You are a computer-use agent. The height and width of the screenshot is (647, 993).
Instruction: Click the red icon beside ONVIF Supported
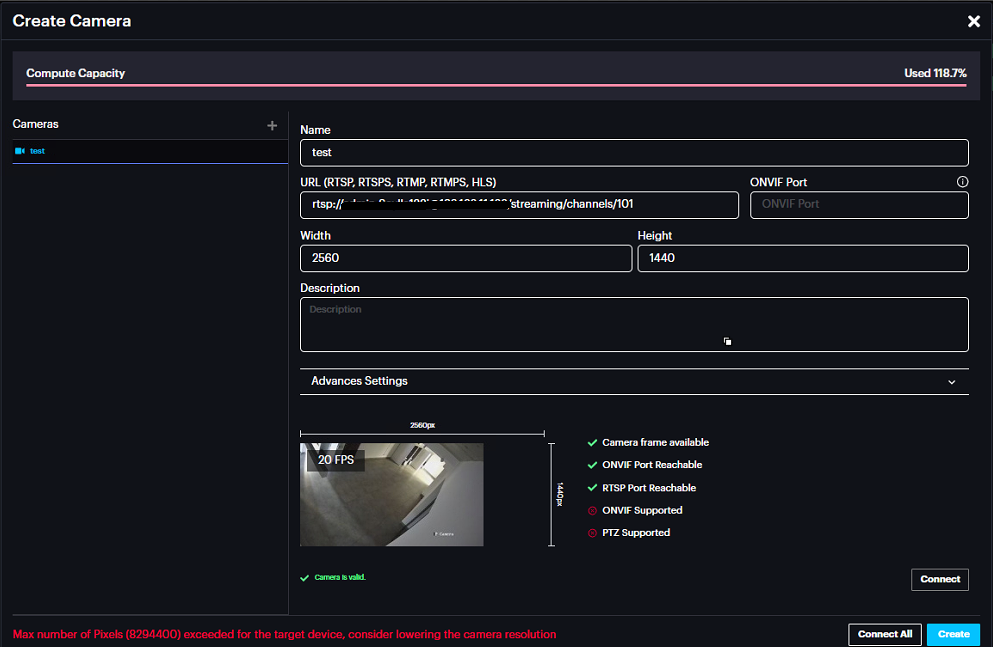(592, 511)
